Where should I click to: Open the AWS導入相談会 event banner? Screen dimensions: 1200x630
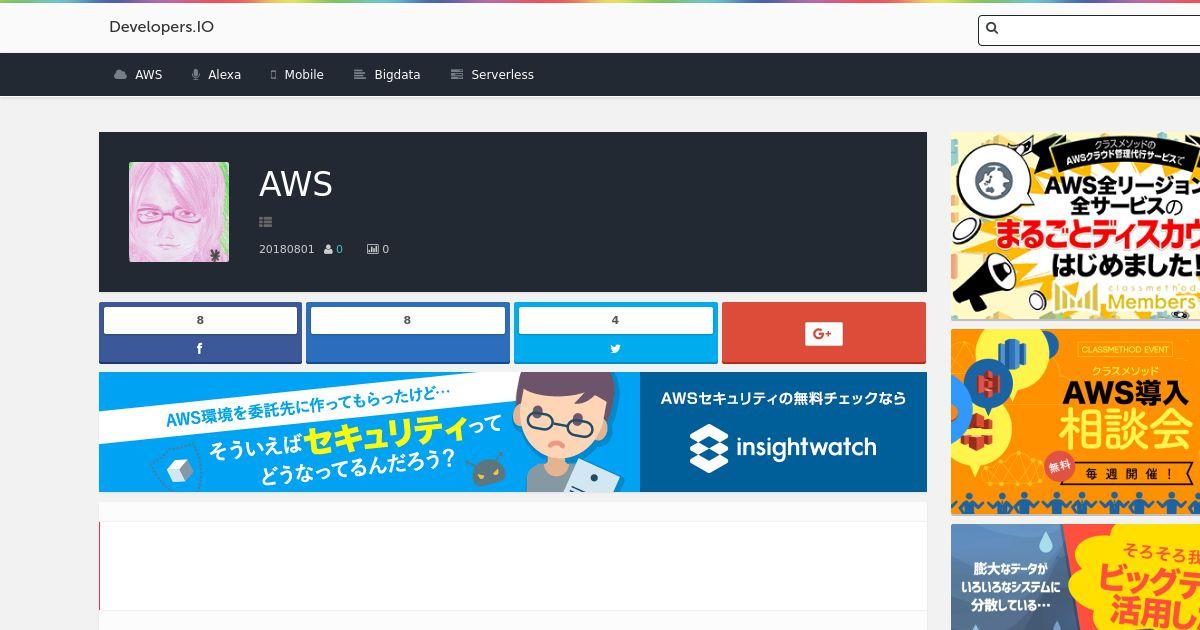[1075, 422]
